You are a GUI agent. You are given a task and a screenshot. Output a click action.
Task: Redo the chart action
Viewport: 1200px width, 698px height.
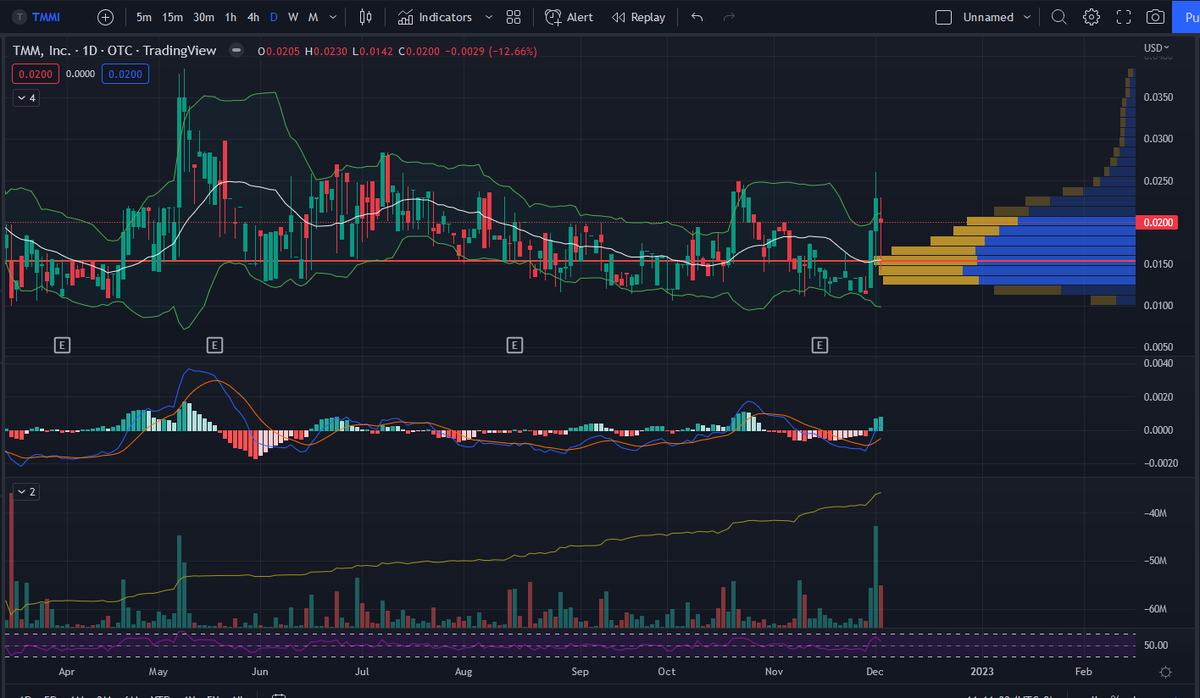click(x=729, y=17)
